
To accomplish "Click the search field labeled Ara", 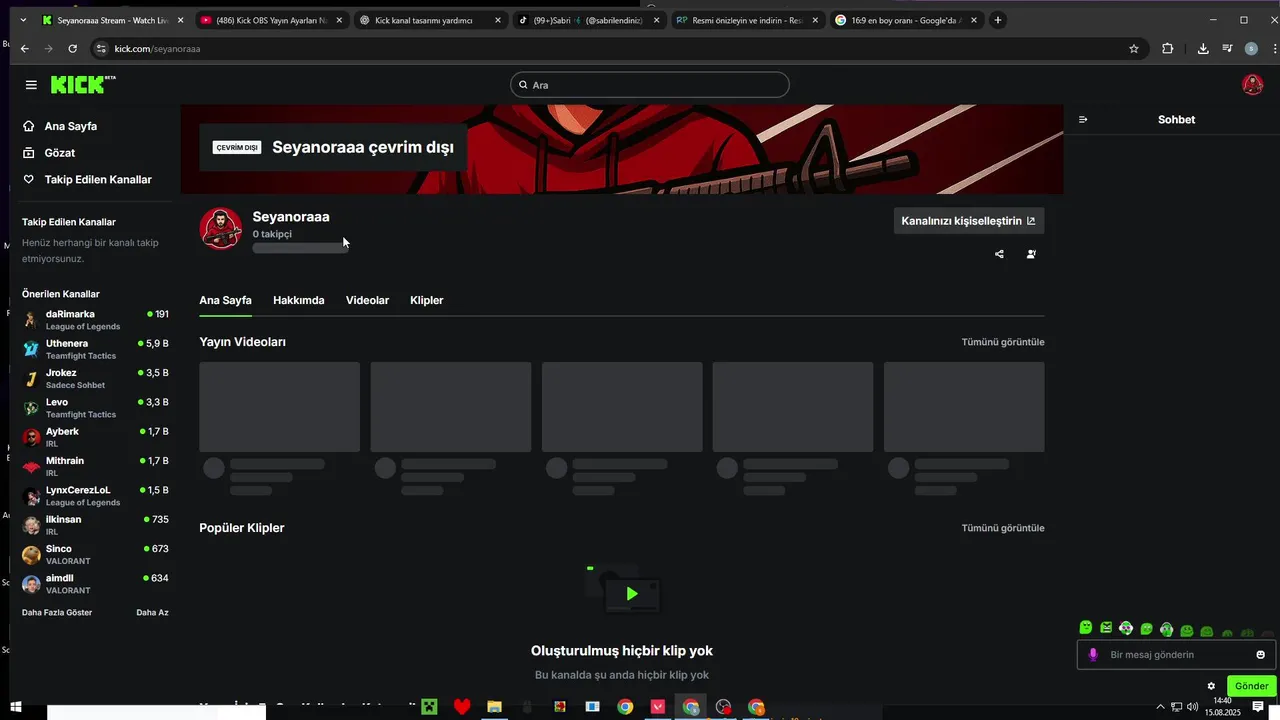I will coord(650,85).
